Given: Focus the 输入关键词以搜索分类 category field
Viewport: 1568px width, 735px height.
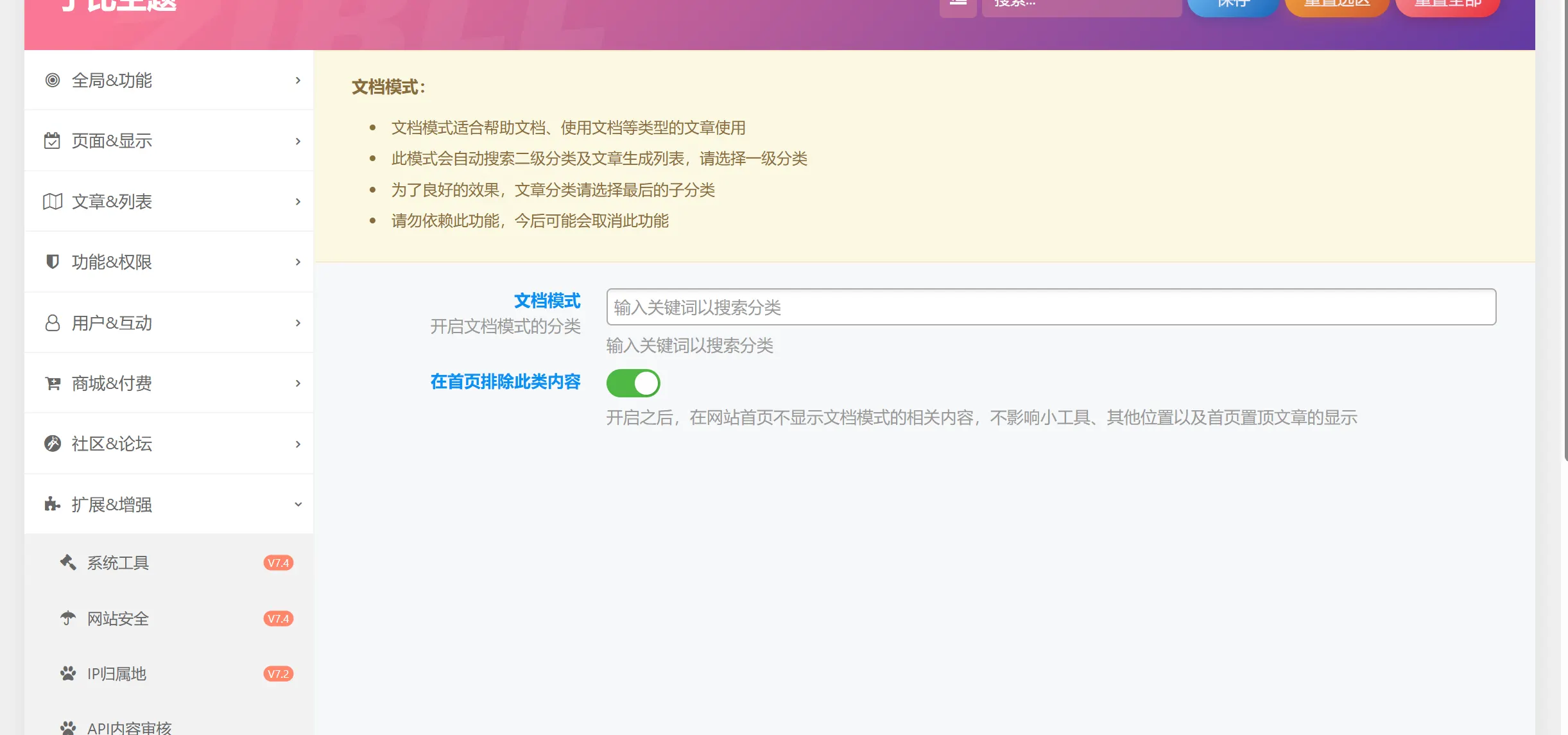Looking at the screenshot, I should (1051, 307).
